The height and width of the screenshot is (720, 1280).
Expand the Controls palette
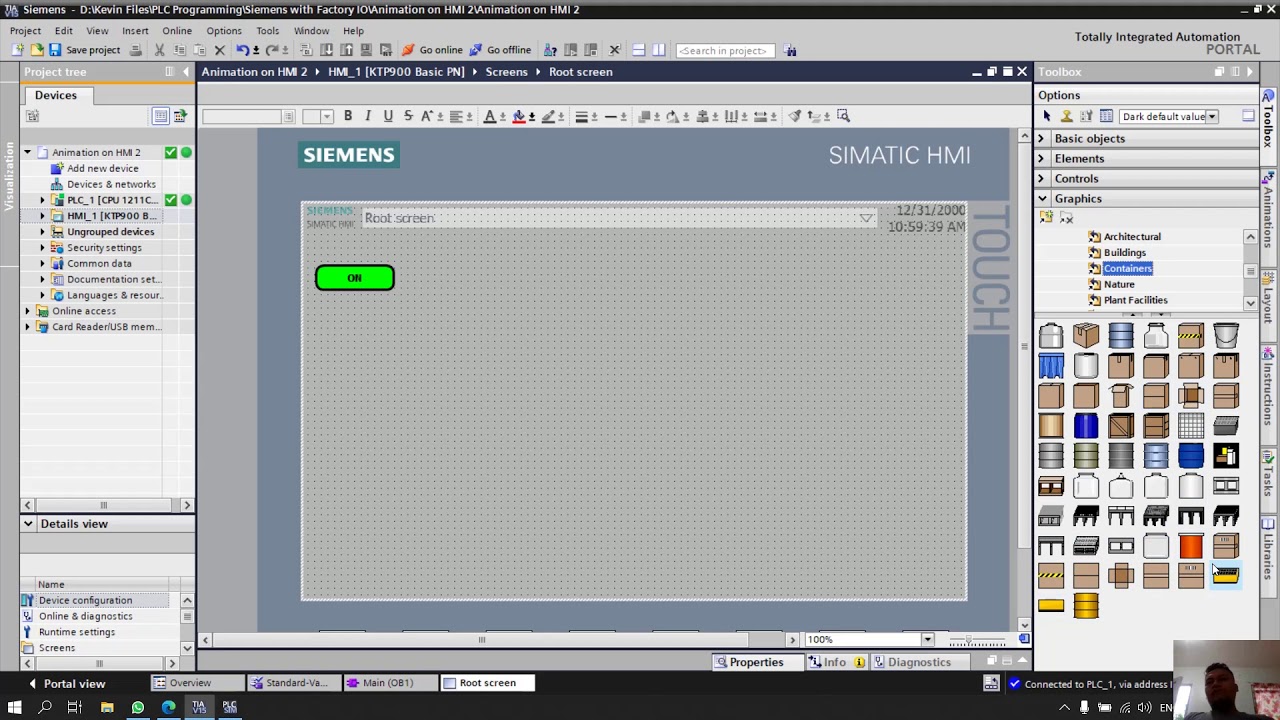1041,179
